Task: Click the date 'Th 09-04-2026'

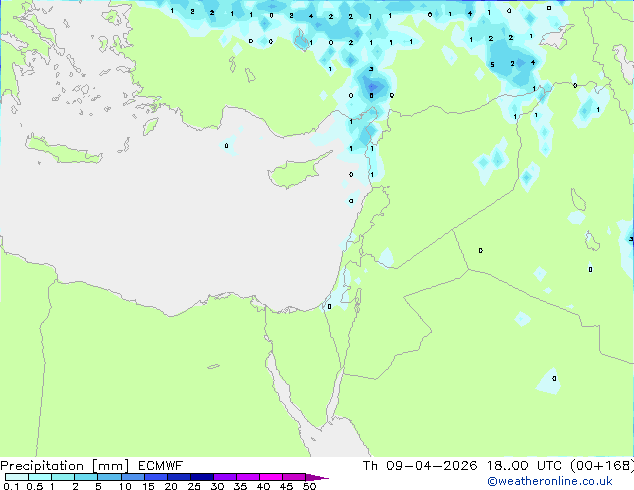Action: tap(420, 466)
